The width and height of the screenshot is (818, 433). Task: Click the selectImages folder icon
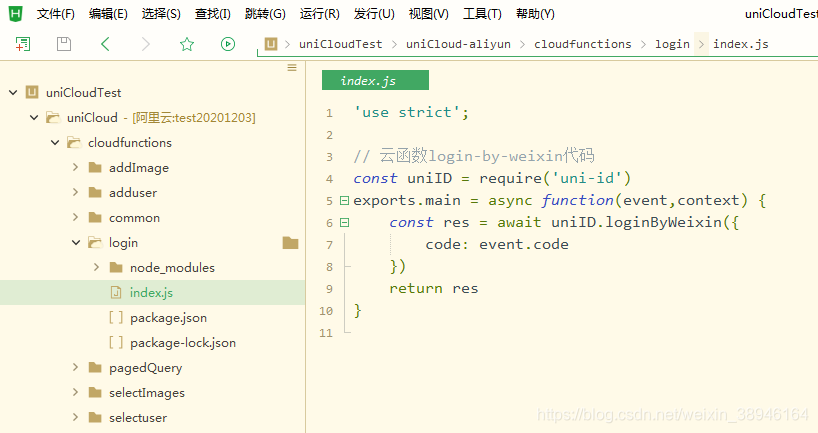click(x=95, y=392)
